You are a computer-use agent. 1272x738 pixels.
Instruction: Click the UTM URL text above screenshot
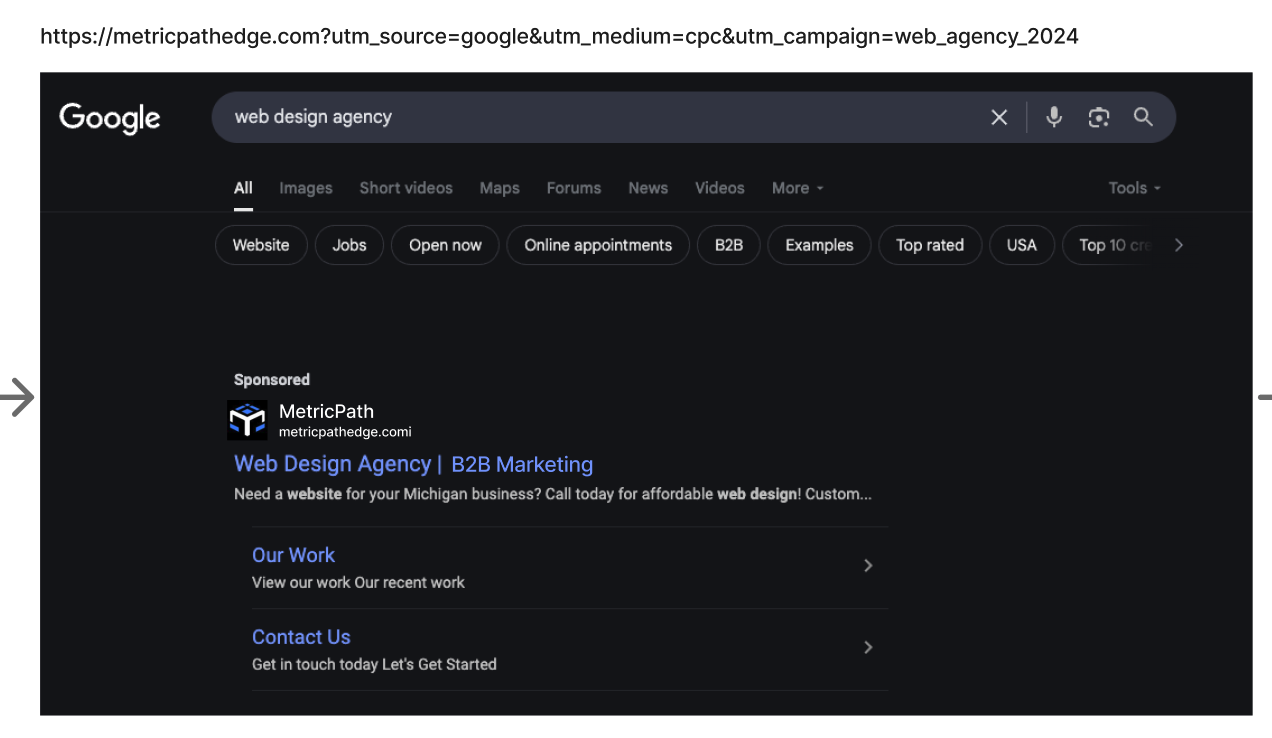tap(559, 37)
